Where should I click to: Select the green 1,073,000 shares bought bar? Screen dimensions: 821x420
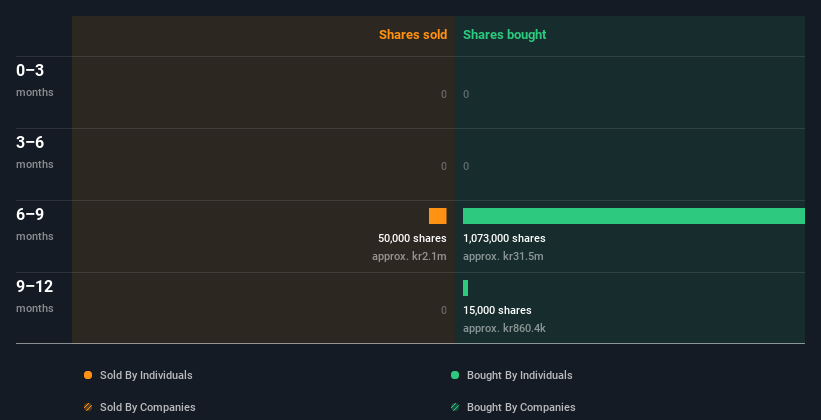pyautogui.click(x=634, y=216)
